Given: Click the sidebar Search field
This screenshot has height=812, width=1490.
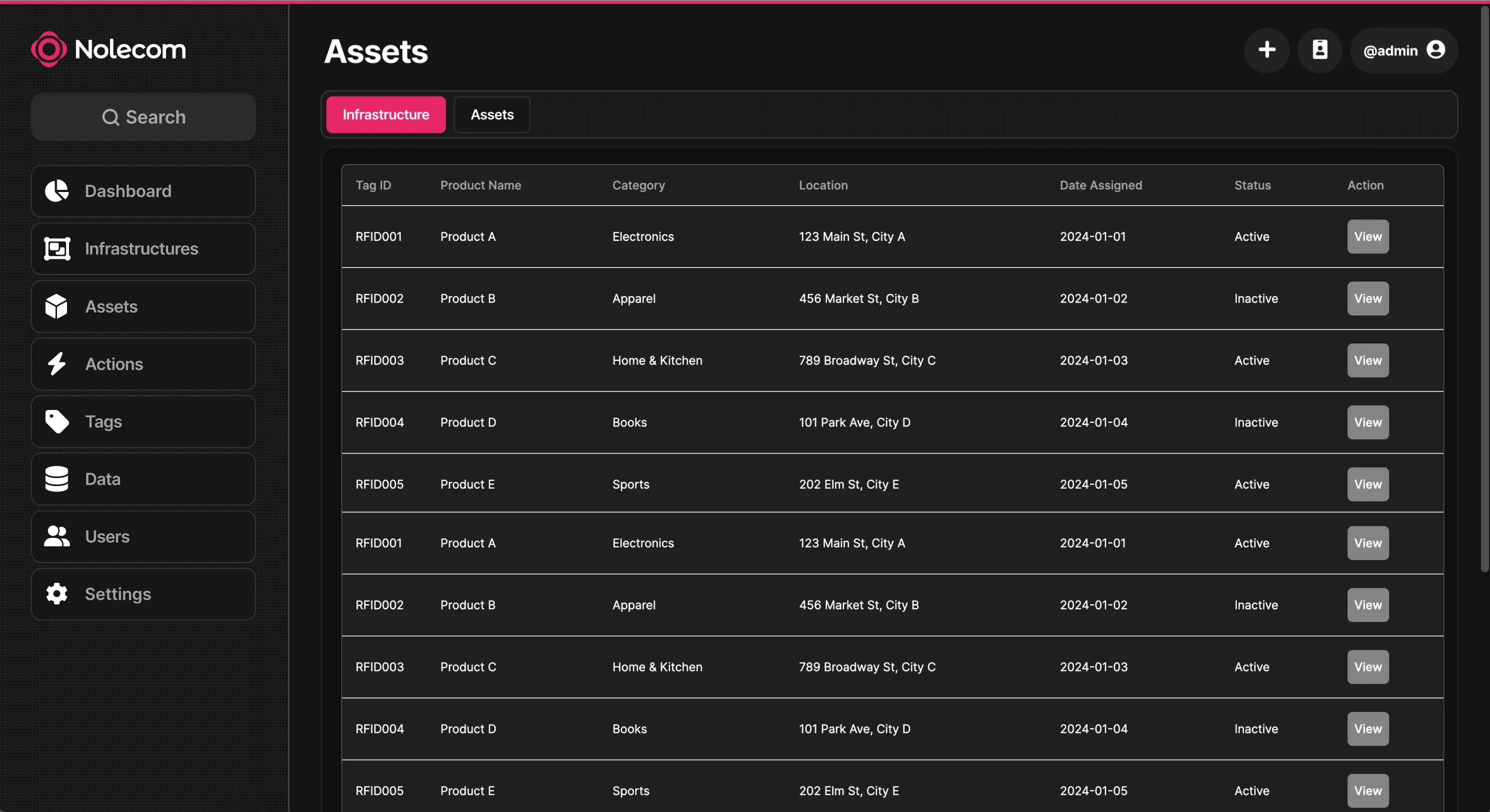Looking at the screenshot, I should [143, 117].
